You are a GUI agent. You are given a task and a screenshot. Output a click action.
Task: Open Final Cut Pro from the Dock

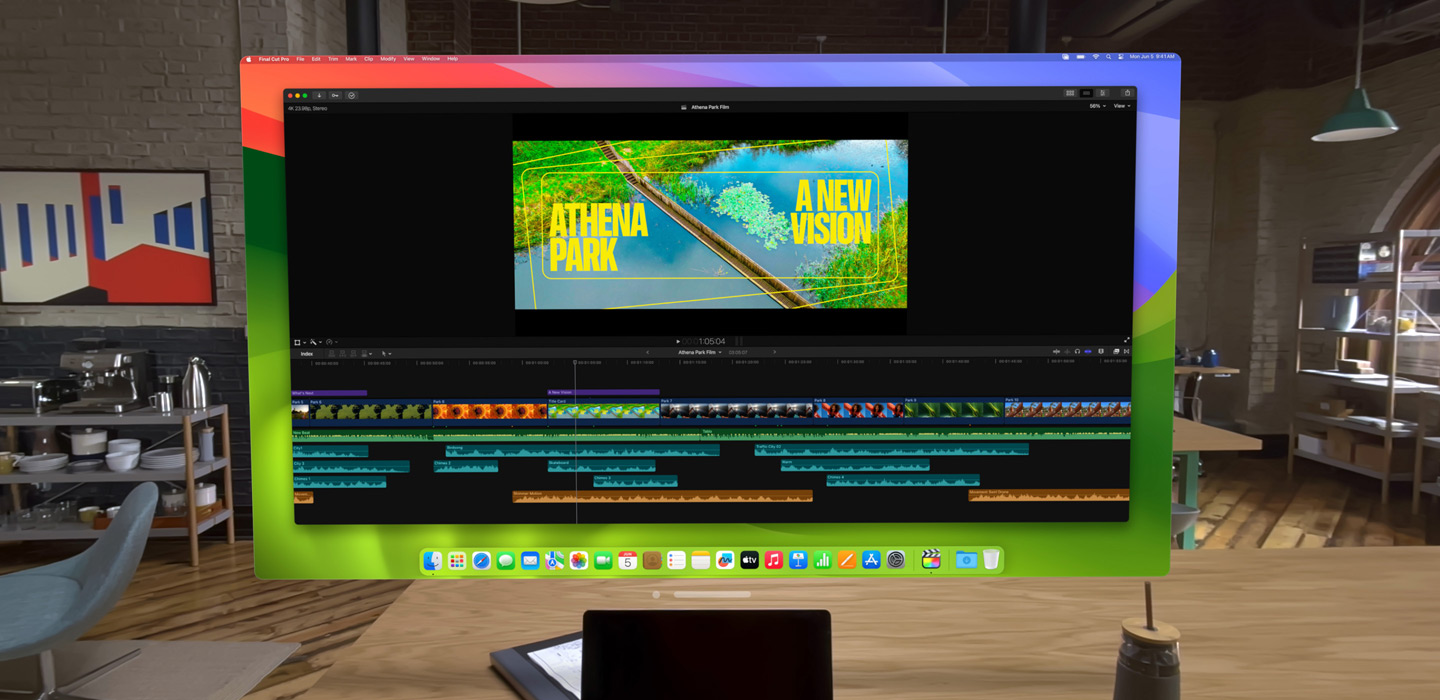click(930, 560)
